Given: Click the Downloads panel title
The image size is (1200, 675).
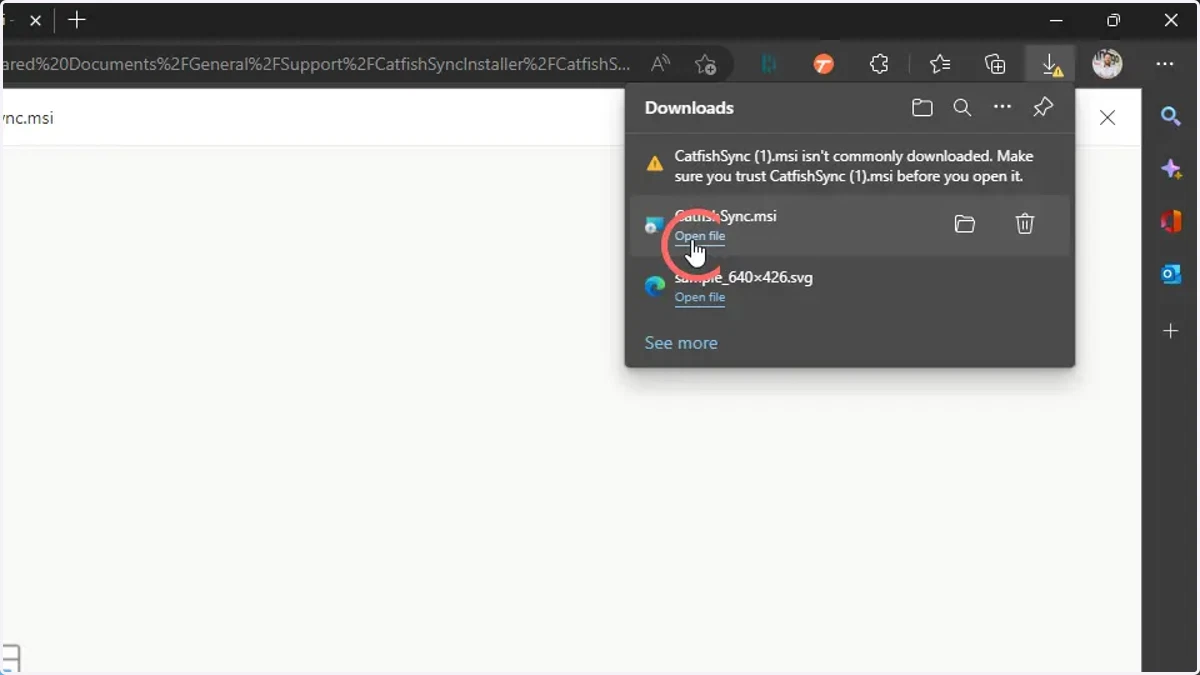Looking at the screenshot, I should pos(689,108).
